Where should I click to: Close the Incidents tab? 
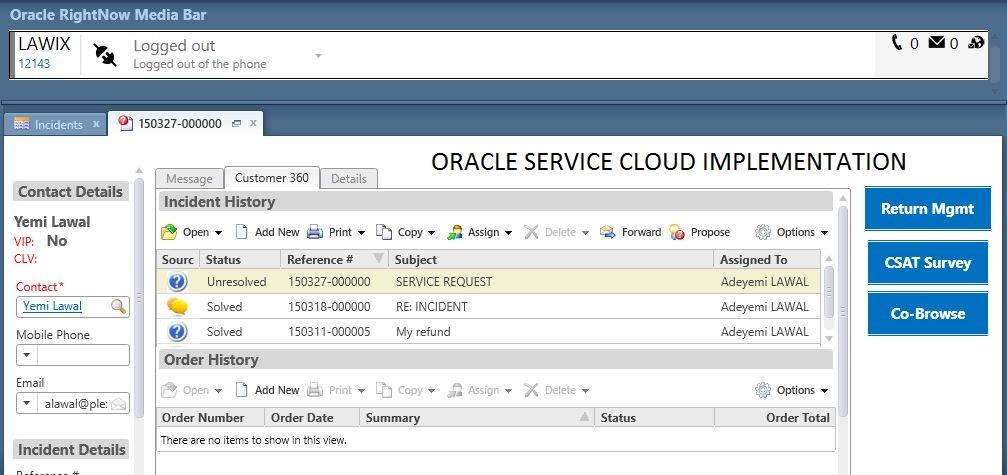(x=96, y=124)
